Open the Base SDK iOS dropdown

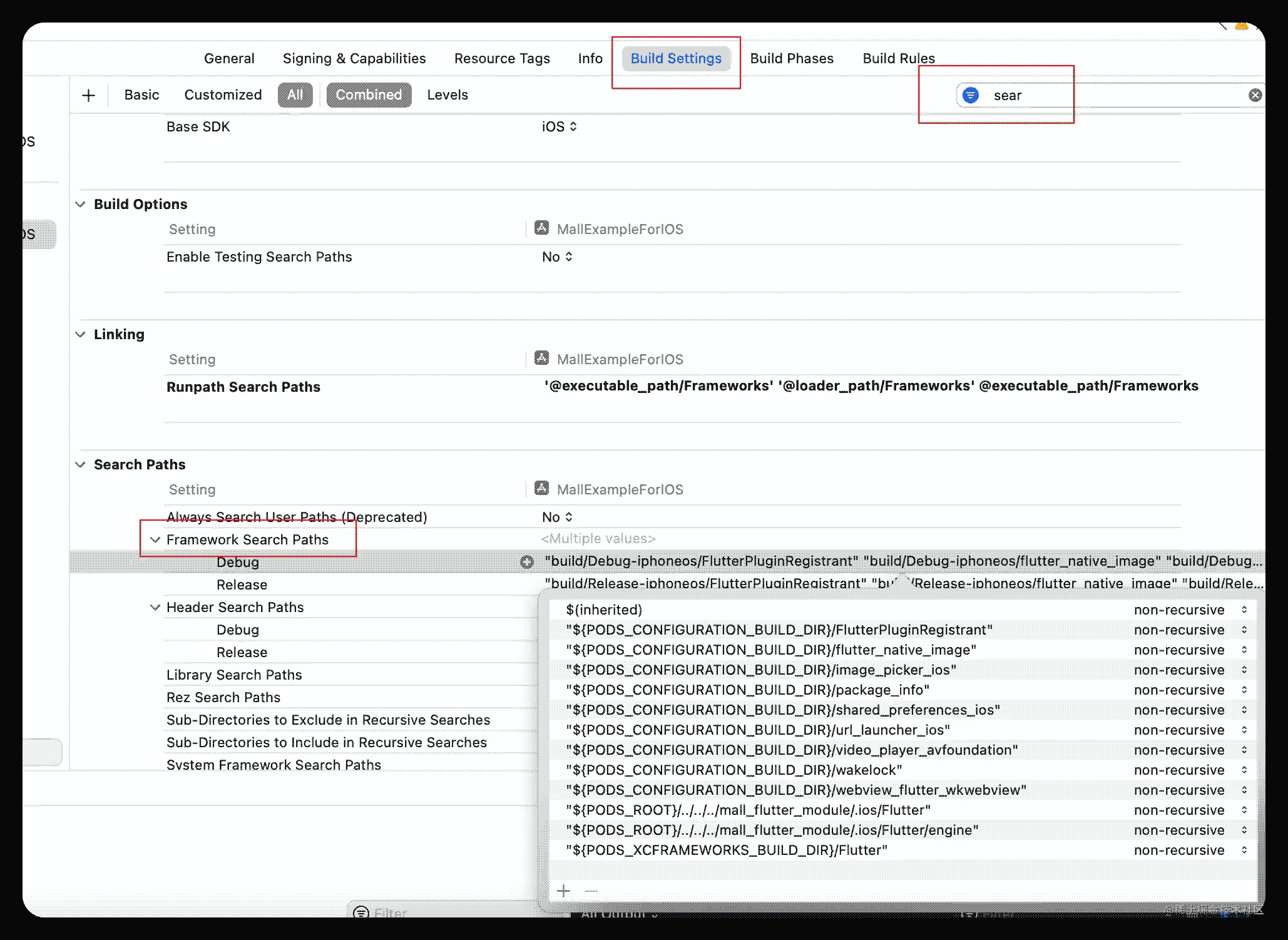[560, 126]
